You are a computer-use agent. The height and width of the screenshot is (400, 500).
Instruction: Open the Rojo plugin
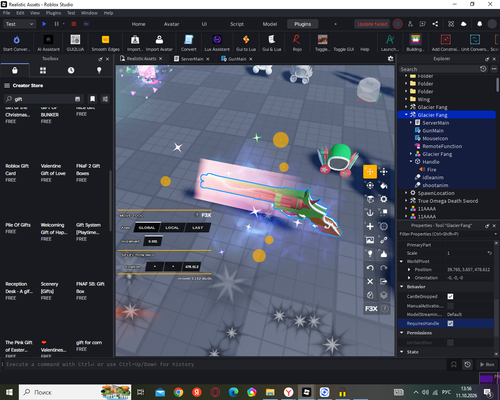pos(297,43)
